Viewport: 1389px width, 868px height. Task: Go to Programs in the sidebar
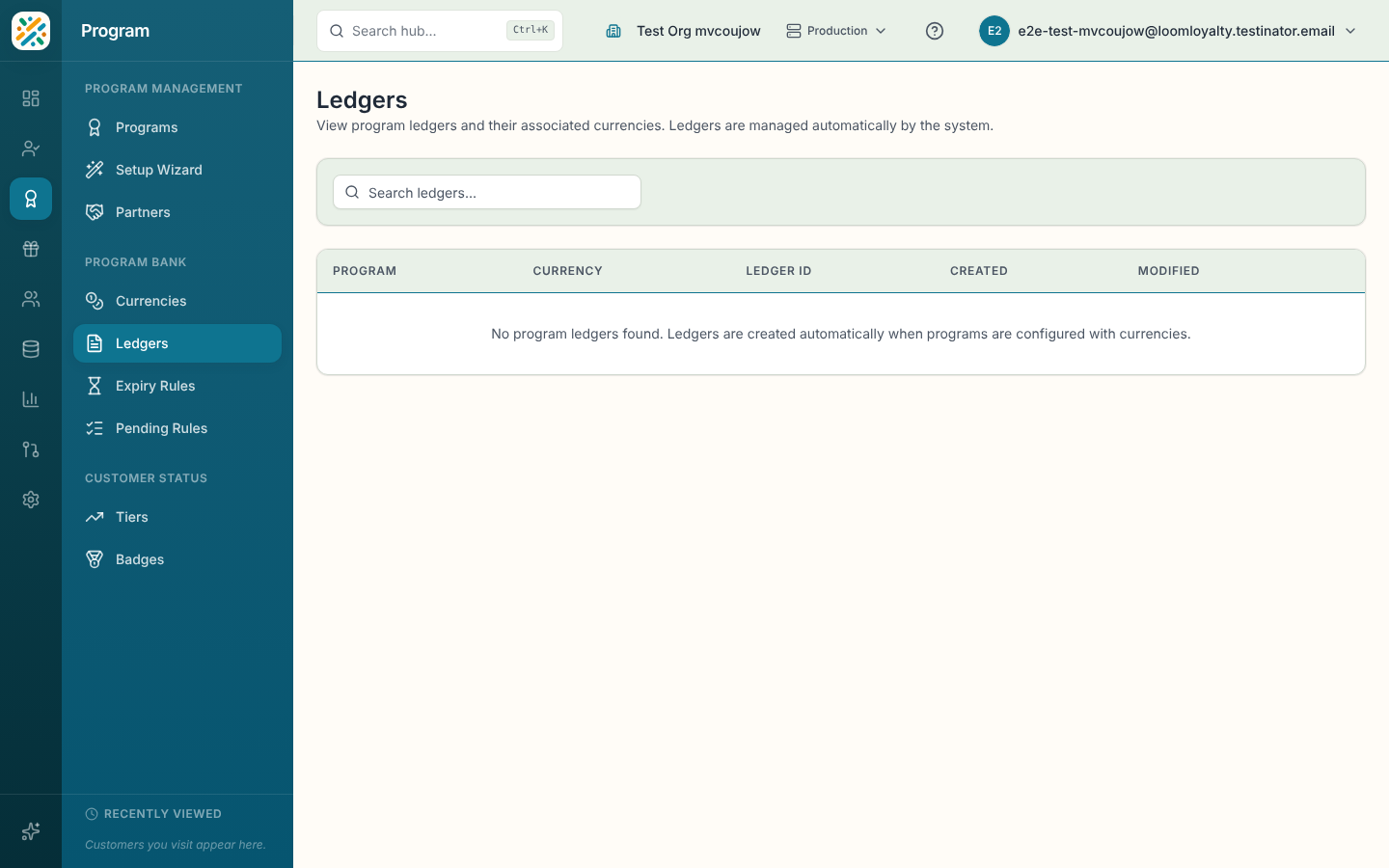(177, 127)
